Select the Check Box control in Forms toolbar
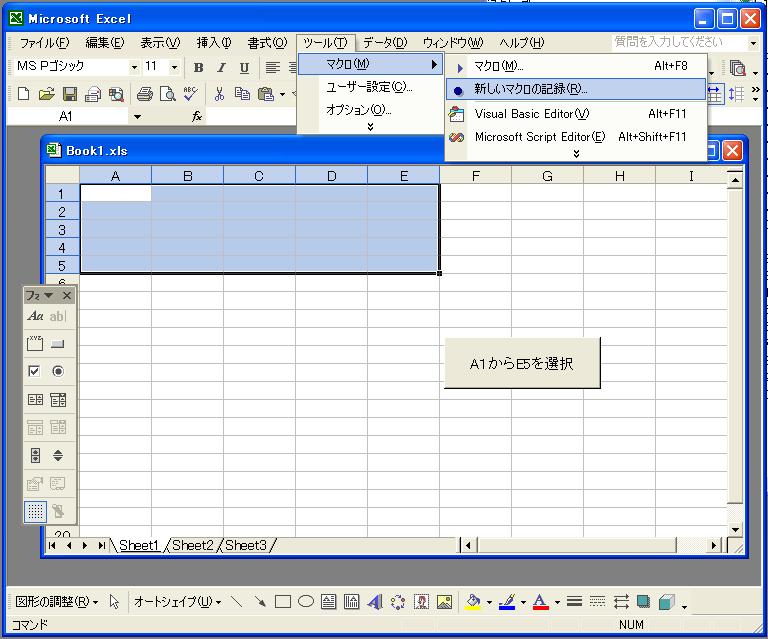The image size is (768, 639). [x=35, y=371]
